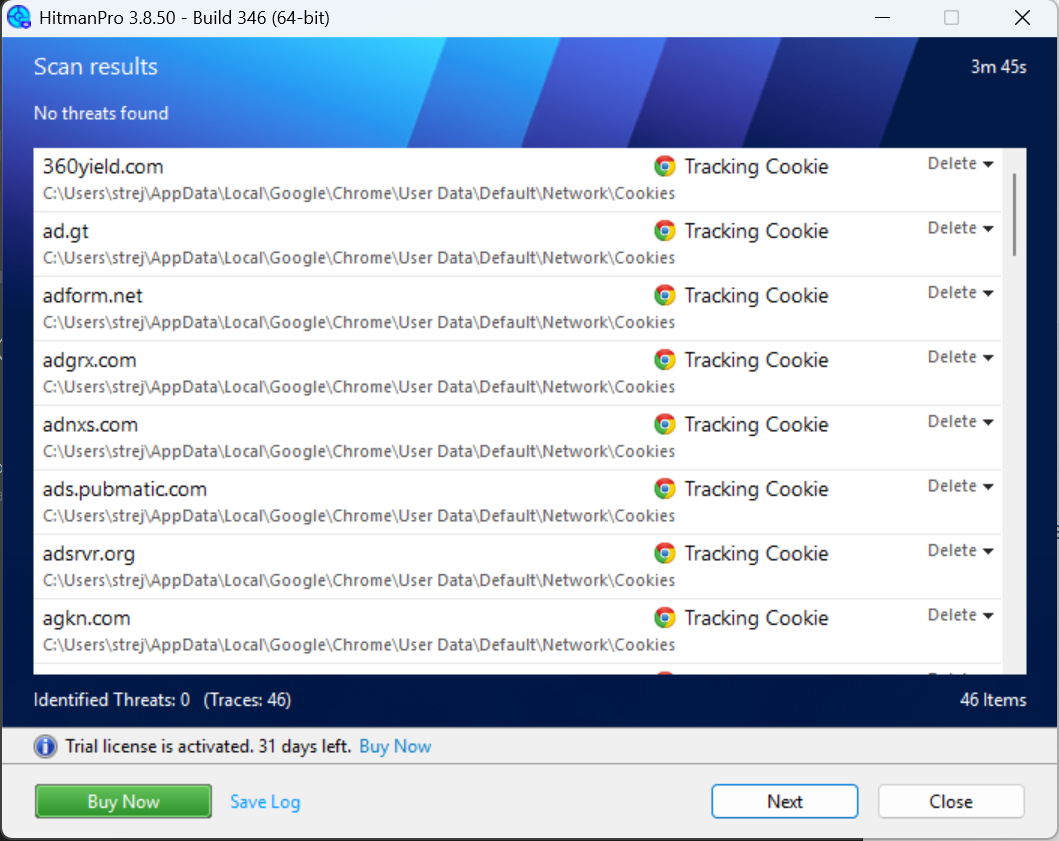Click the cookie file path under ad.gt
This screenshot has height=841, width=1059.
359,259
